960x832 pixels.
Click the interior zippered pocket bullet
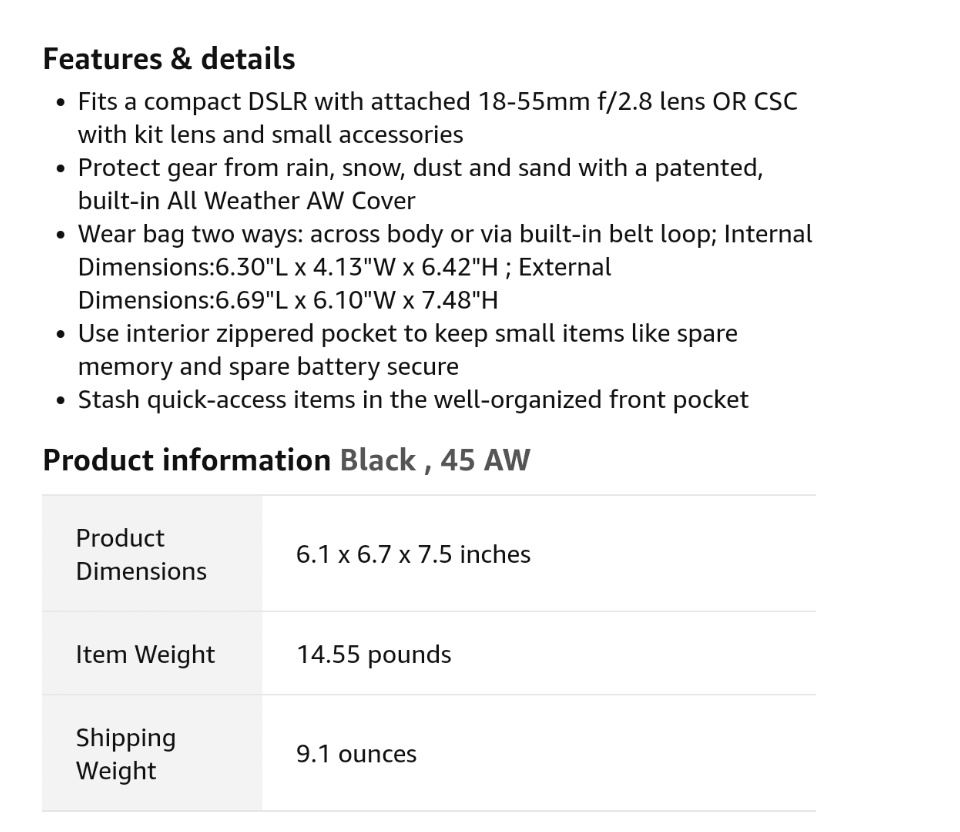pos(407,333)
